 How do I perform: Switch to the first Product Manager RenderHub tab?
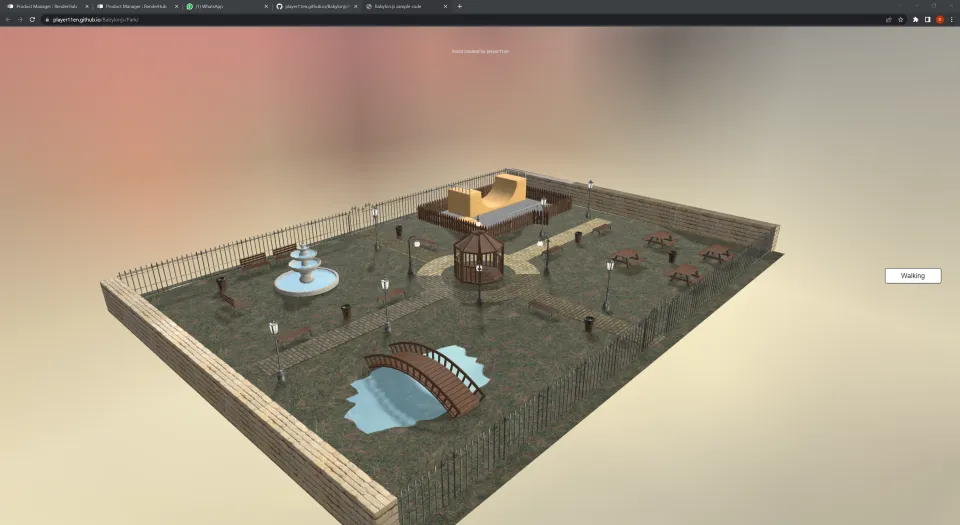(45, 6)
